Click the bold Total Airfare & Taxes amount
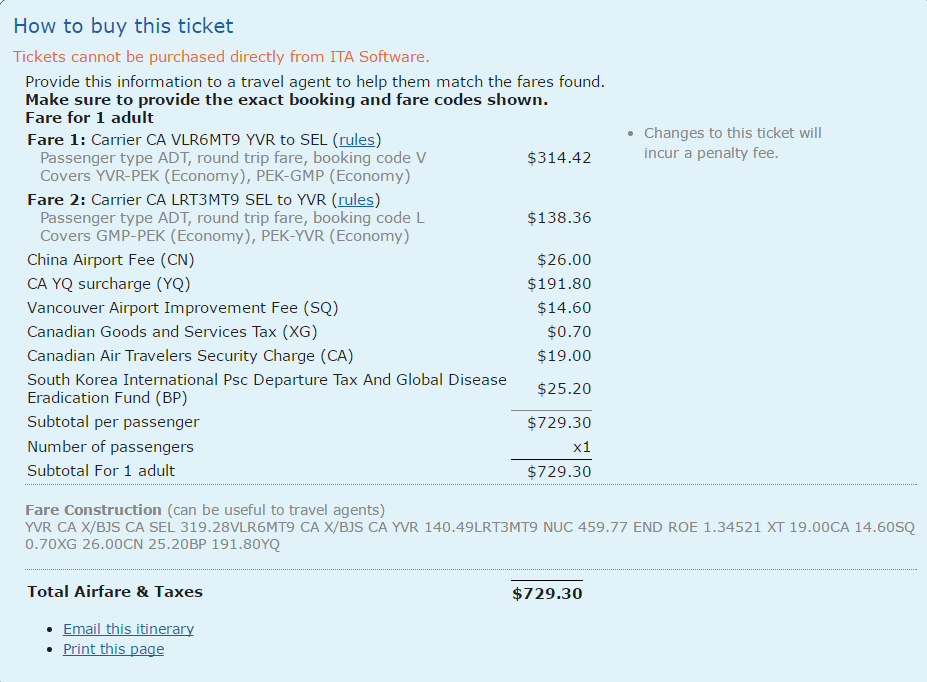This screenshot has height=682, width=927. (x=547, y=593)
